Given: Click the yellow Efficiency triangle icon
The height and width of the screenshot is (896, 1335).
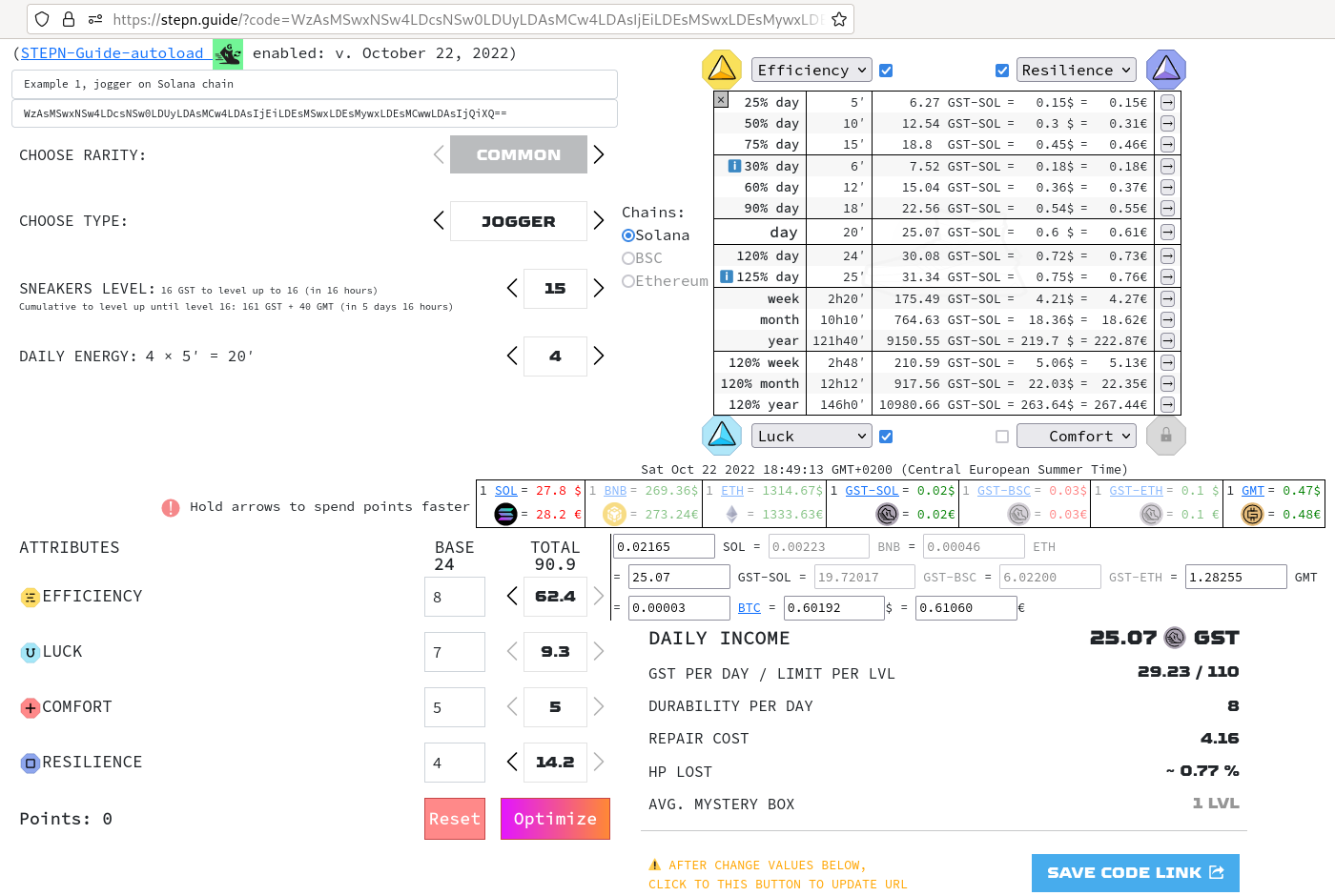Looking at the screenshot, I should [x=722, y=69].
